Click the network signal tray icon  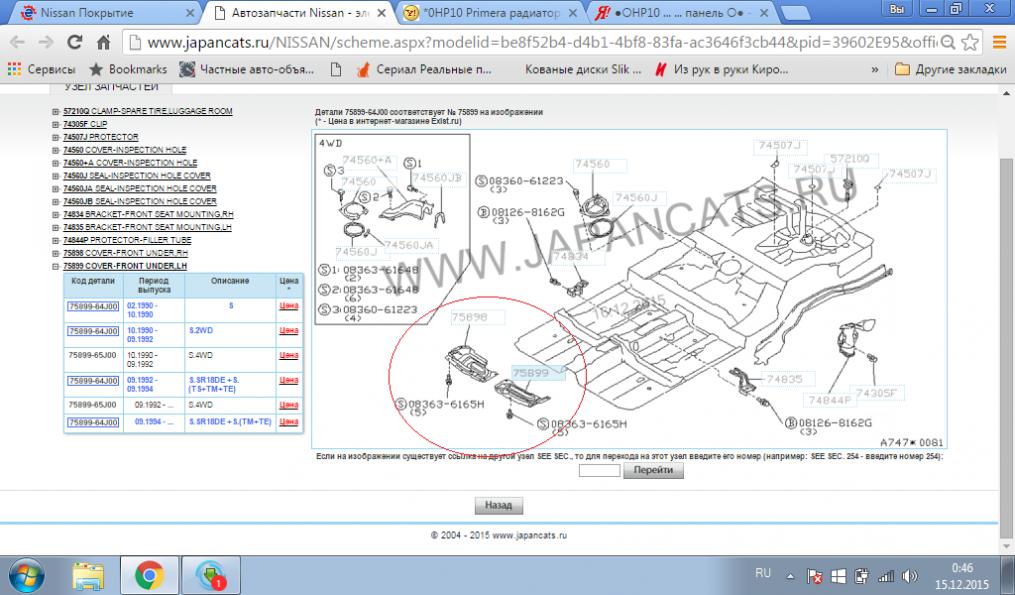pyautogui.click(x=886, y=576)
